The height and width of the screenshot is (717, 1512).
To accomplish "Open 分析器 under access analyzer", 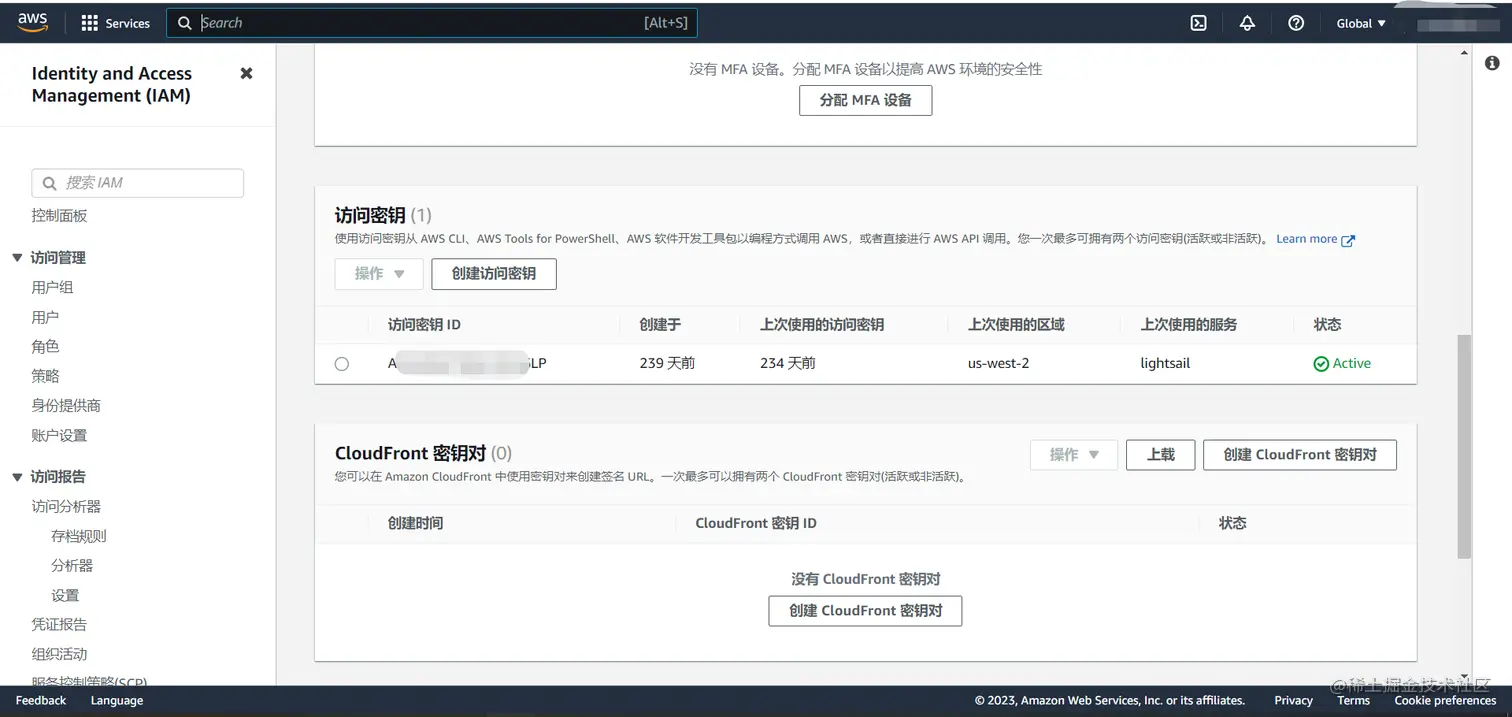I will [x=72, y=565].
